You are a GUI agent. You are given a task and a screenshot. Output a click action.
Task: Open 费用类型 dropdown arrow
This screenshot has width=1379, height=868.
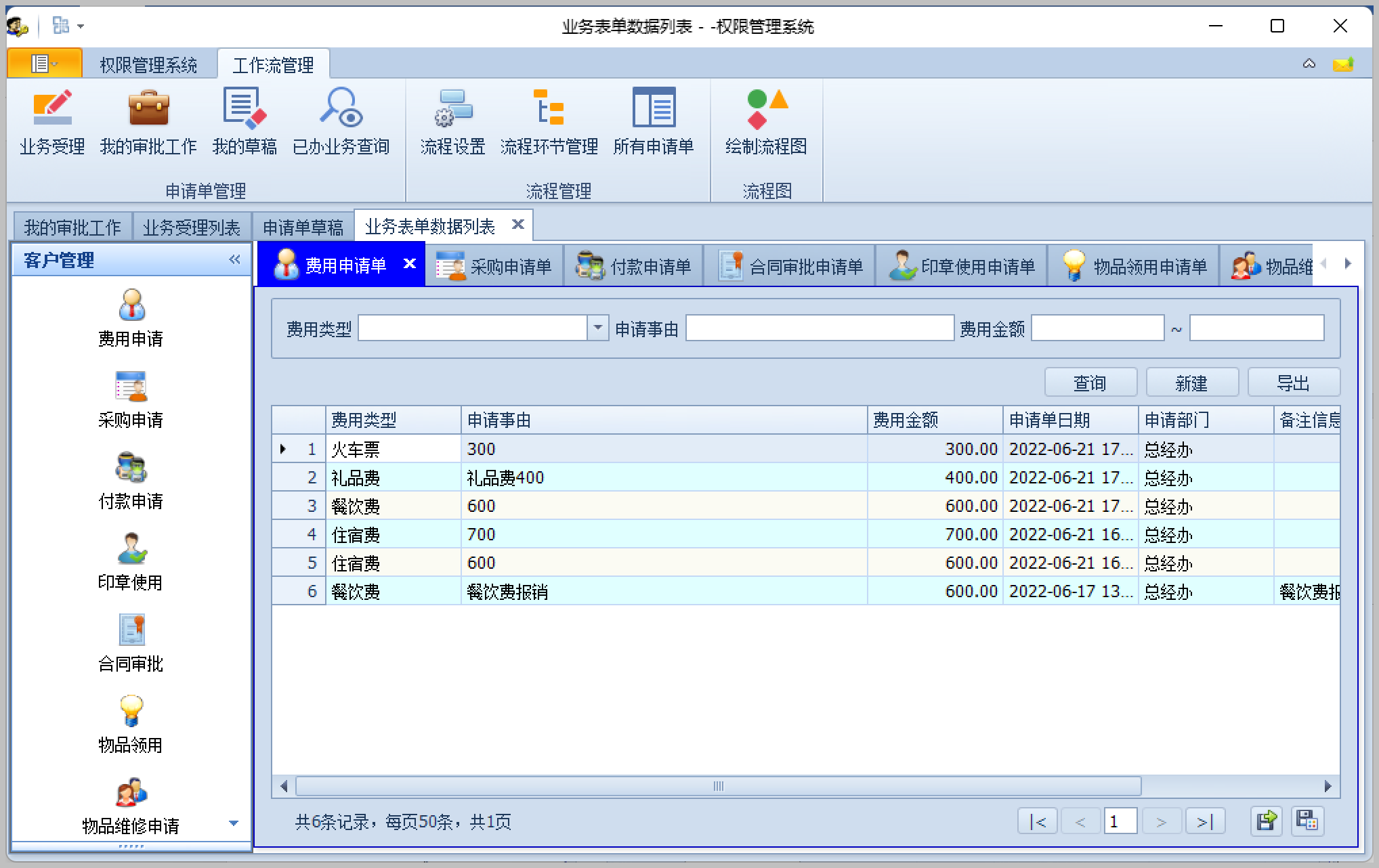(597, 328)
